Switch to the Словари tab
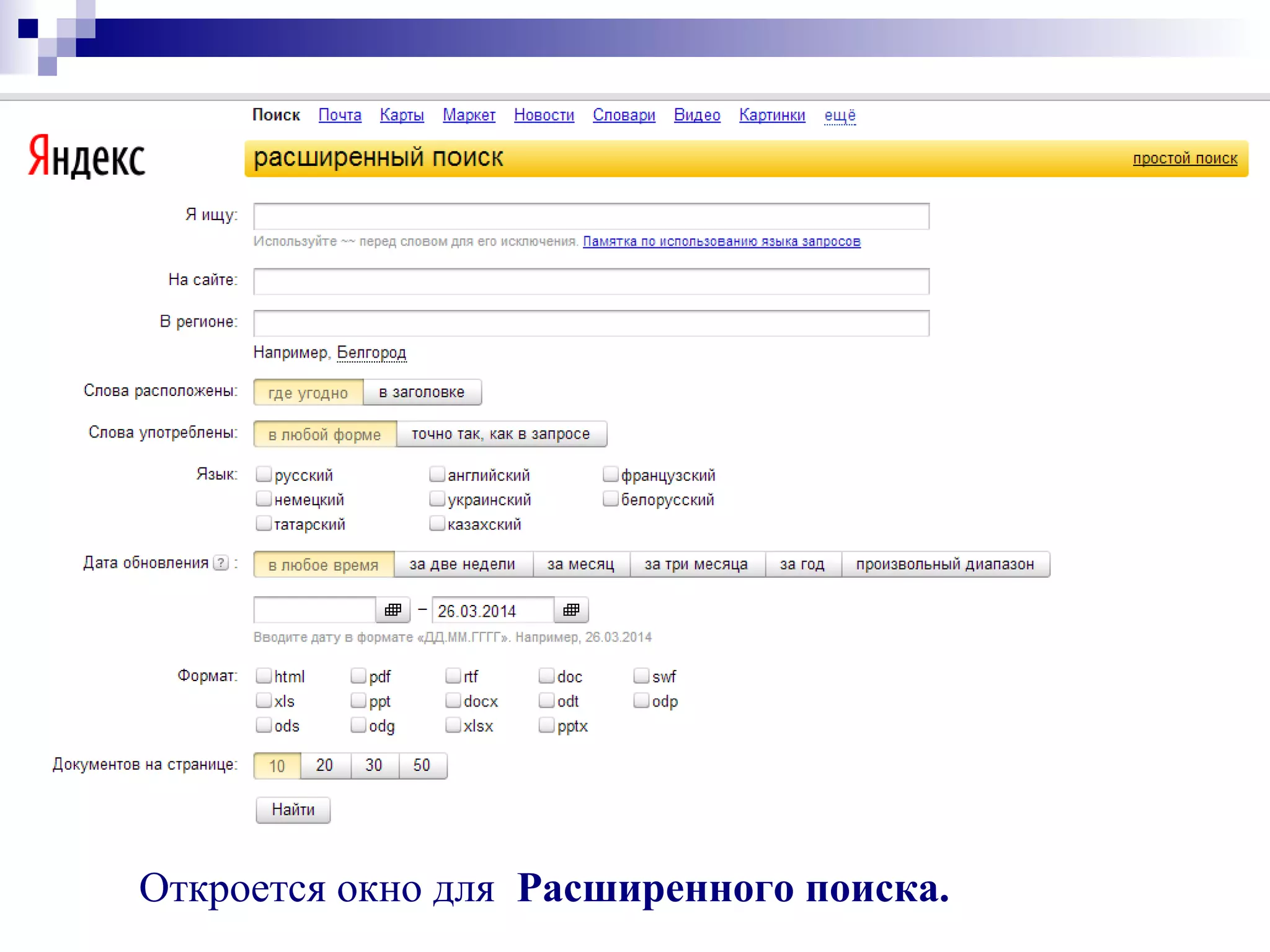This screenshot has height=952, width=1270. point(624,115)
